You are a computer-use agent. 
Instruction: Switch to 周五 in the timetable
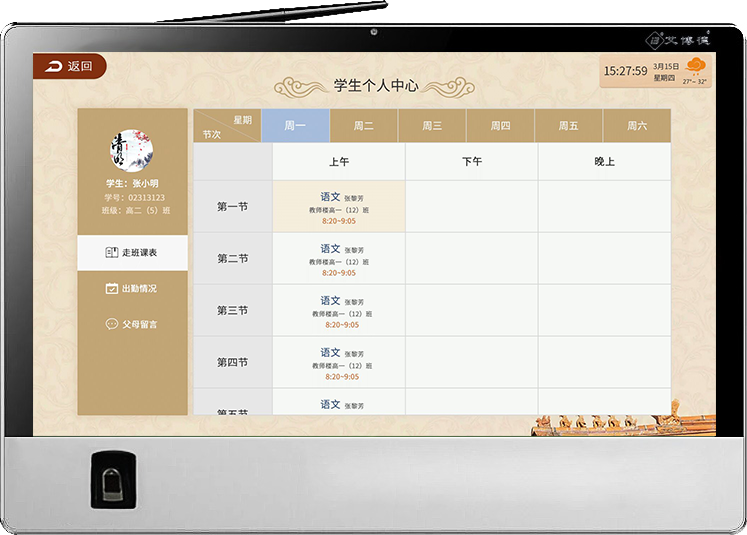tap(568, 126)
